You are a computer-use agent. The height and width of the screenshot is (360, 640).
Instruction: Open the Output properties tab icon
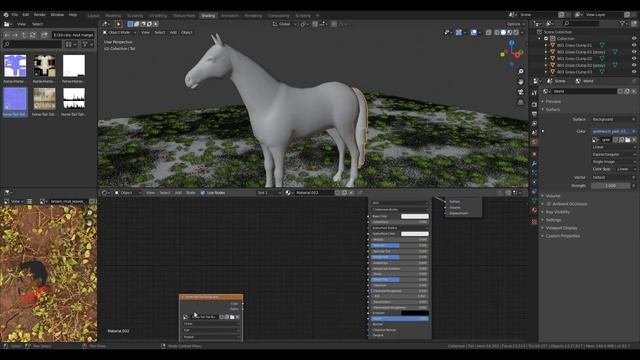tap(534, 114)
